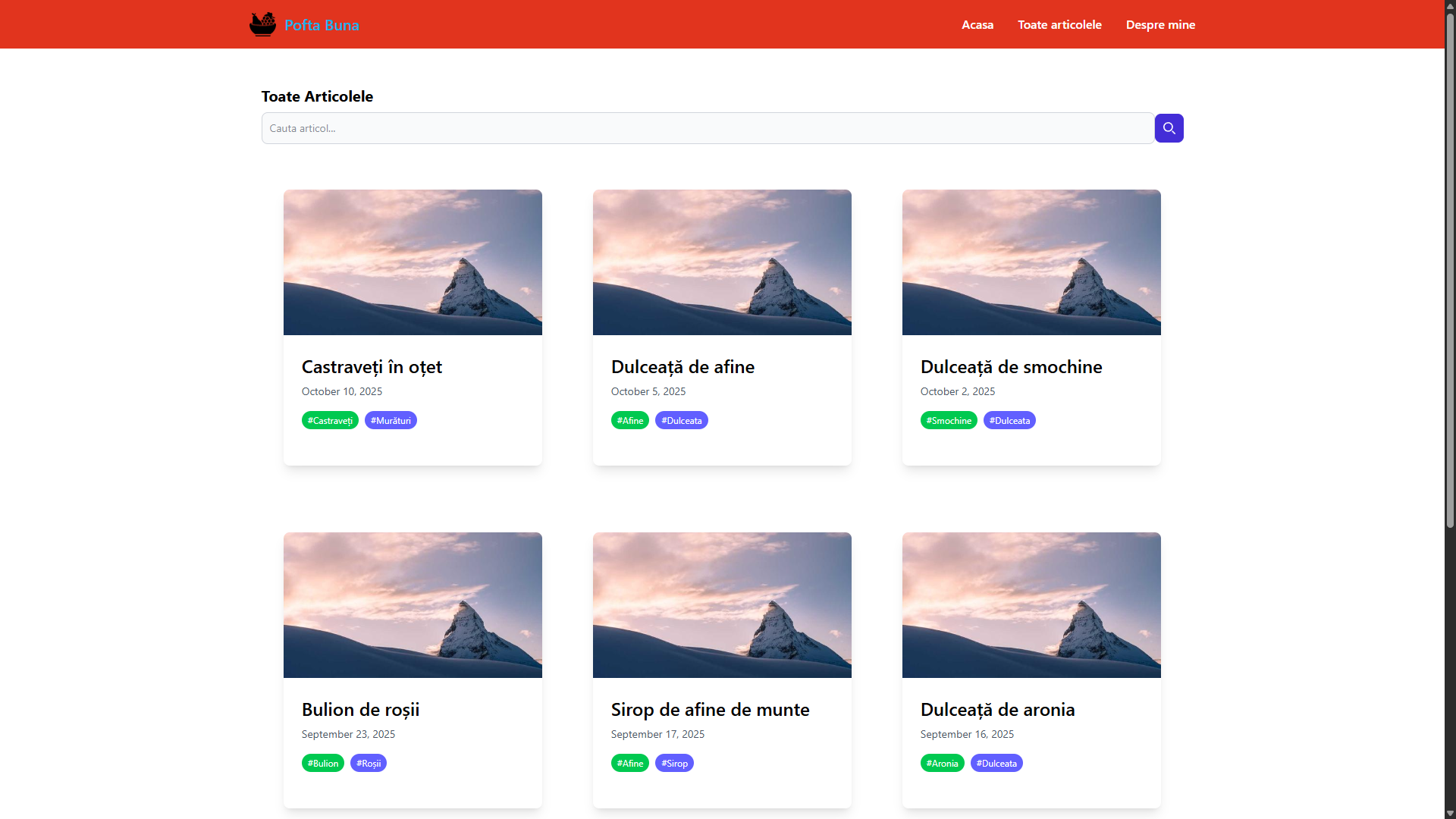The width and height of the screenshot is (1456, 819).
Task: Click the scrollbar down arrow
Action: pyautogui.click(x=1450, y=813)
